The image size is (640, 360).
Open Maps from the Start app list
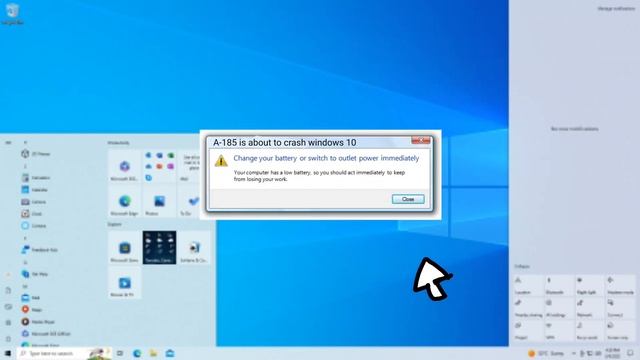click(x=32, y=309)
